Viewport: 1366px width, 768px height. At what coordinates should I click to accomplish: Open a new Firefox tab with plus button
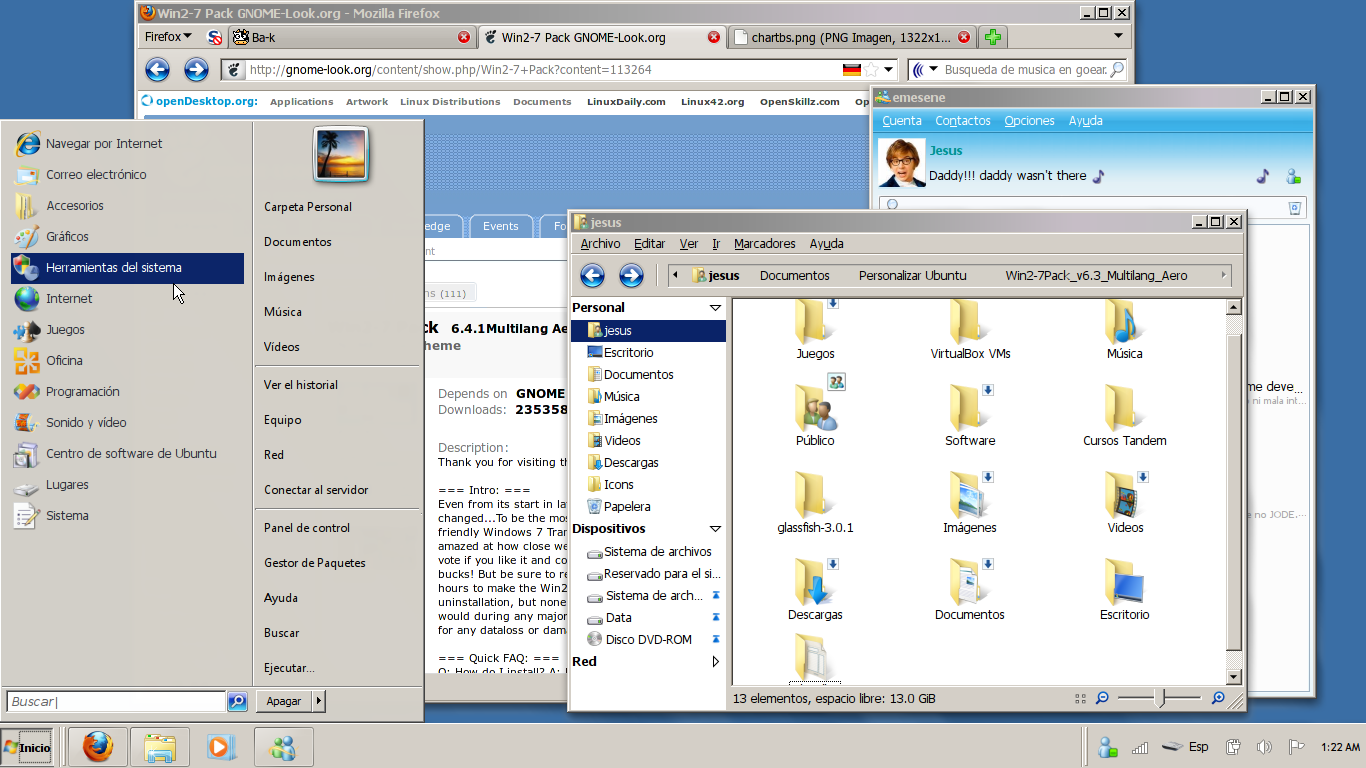click(992, 37)
